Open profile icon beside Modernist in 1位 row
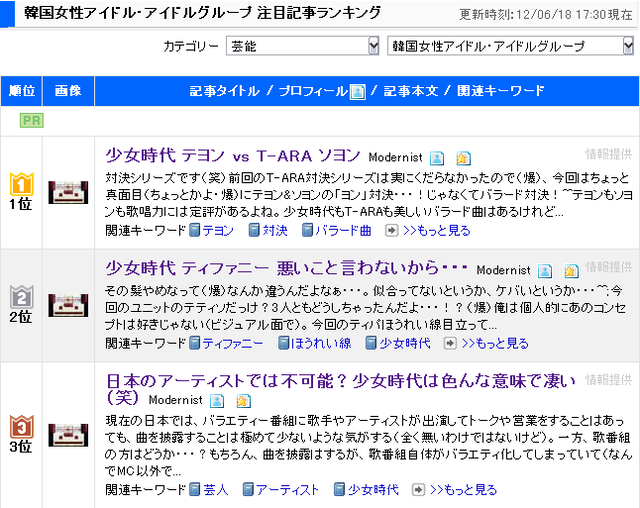This screenshot has width=640, height=508. (x=437, y=158)
